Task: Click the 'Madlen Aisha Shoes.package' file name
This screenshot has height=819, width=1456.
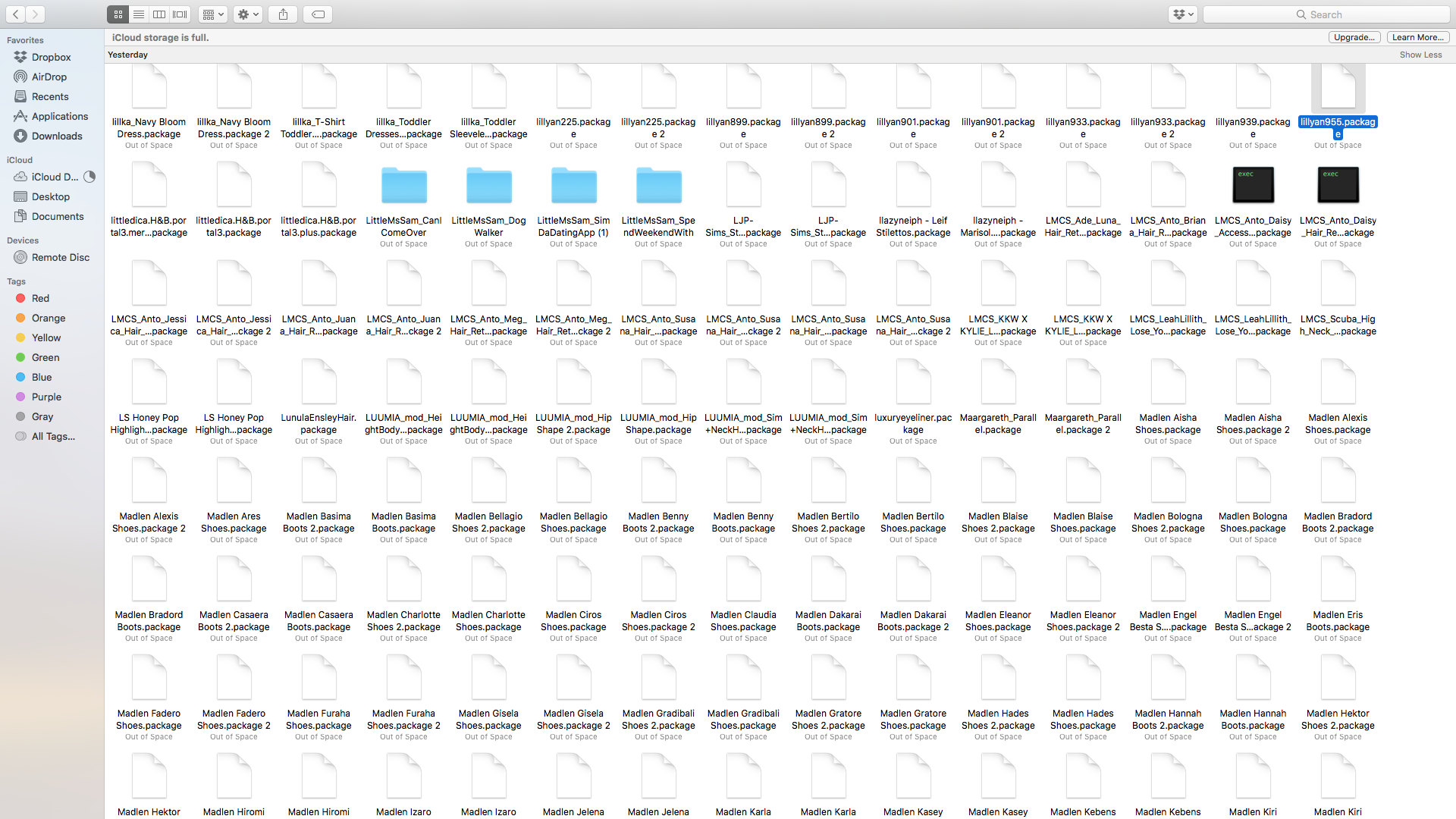Action: [x=1168, y=424]
